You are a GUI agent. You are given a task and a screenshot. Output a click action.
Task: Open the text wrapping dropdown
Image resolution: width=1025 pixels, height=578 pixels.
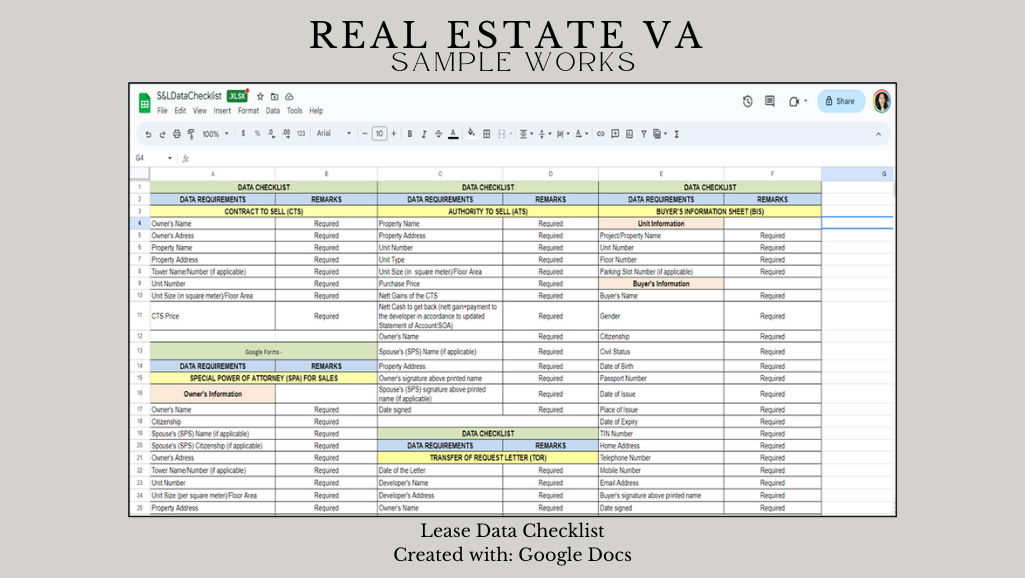pos(563,134)
